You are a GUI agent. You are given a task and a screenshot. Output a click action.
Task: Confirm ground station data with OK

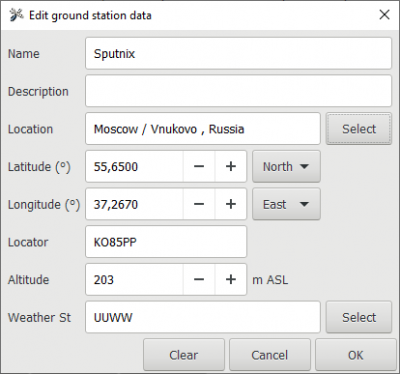click(x=356, y=355)
